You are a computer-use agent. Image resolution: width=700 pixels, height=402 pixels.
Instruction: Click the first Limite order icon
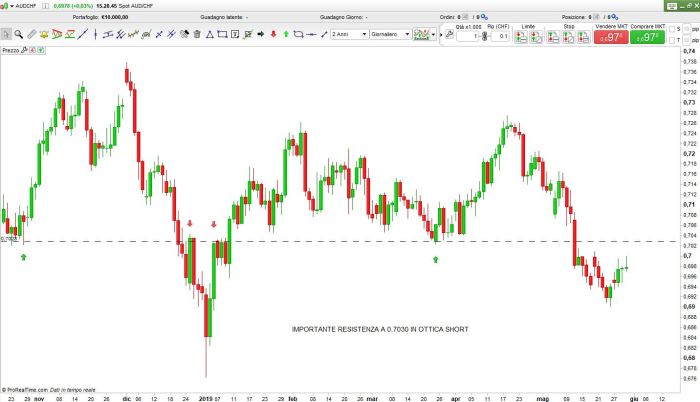coord(521,37)
